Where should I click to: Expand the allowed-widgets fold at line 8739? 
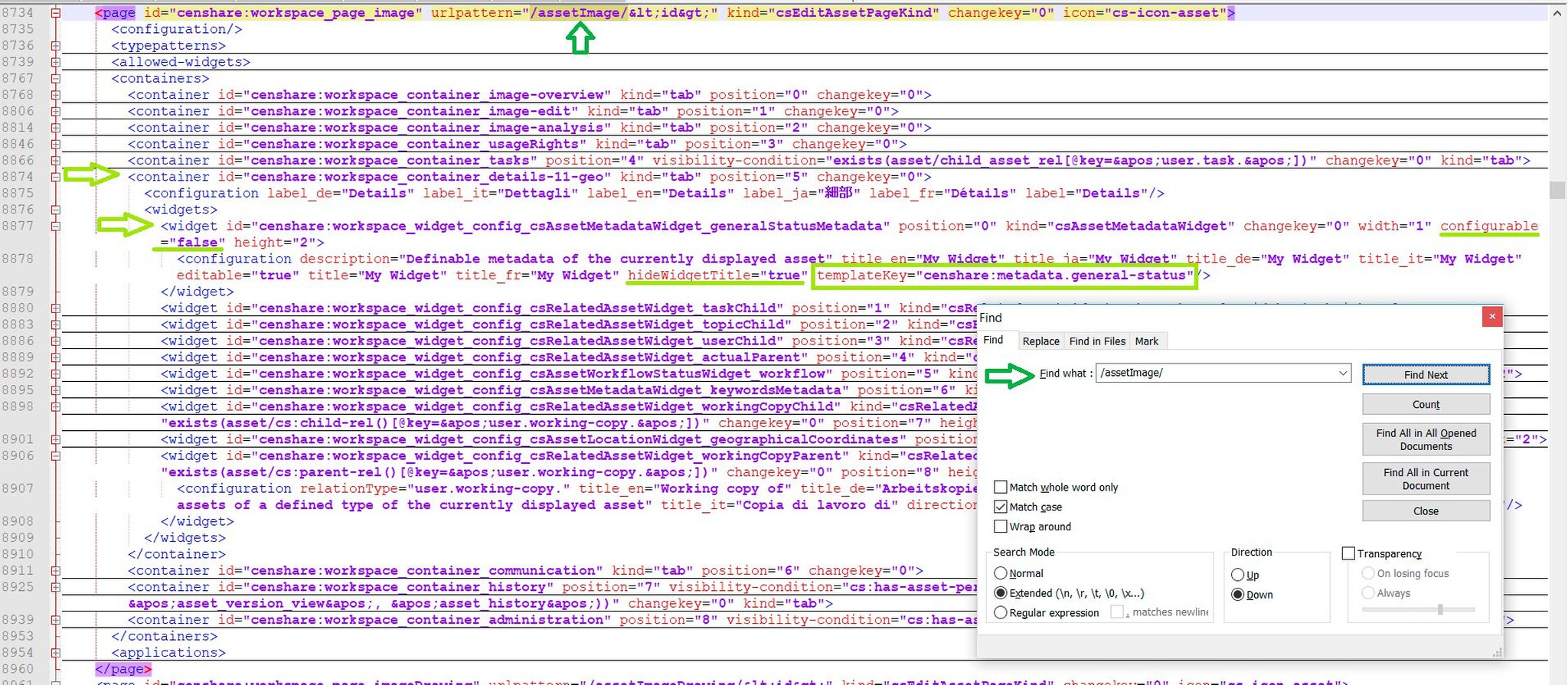click(x=56, y=62)
